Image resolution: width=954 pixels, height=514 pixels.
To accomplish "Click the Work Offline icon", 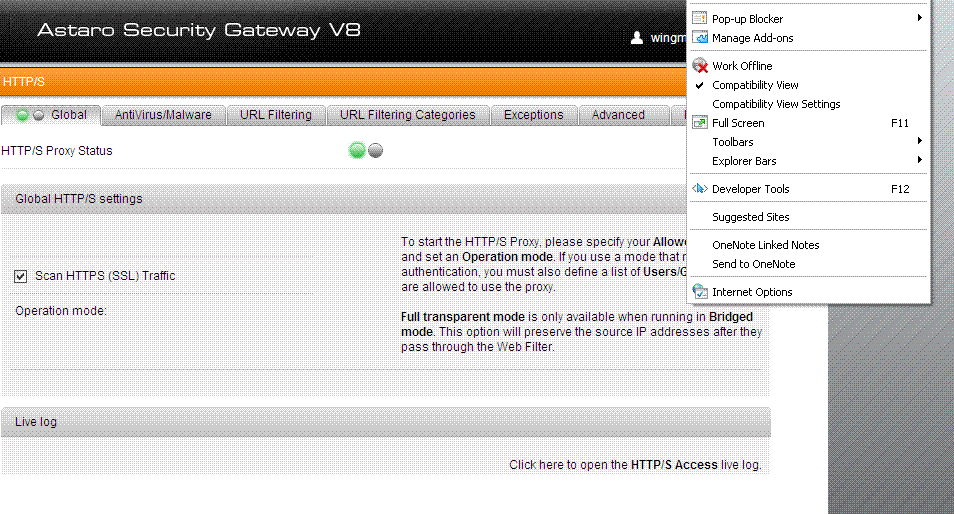I will 700,65.
